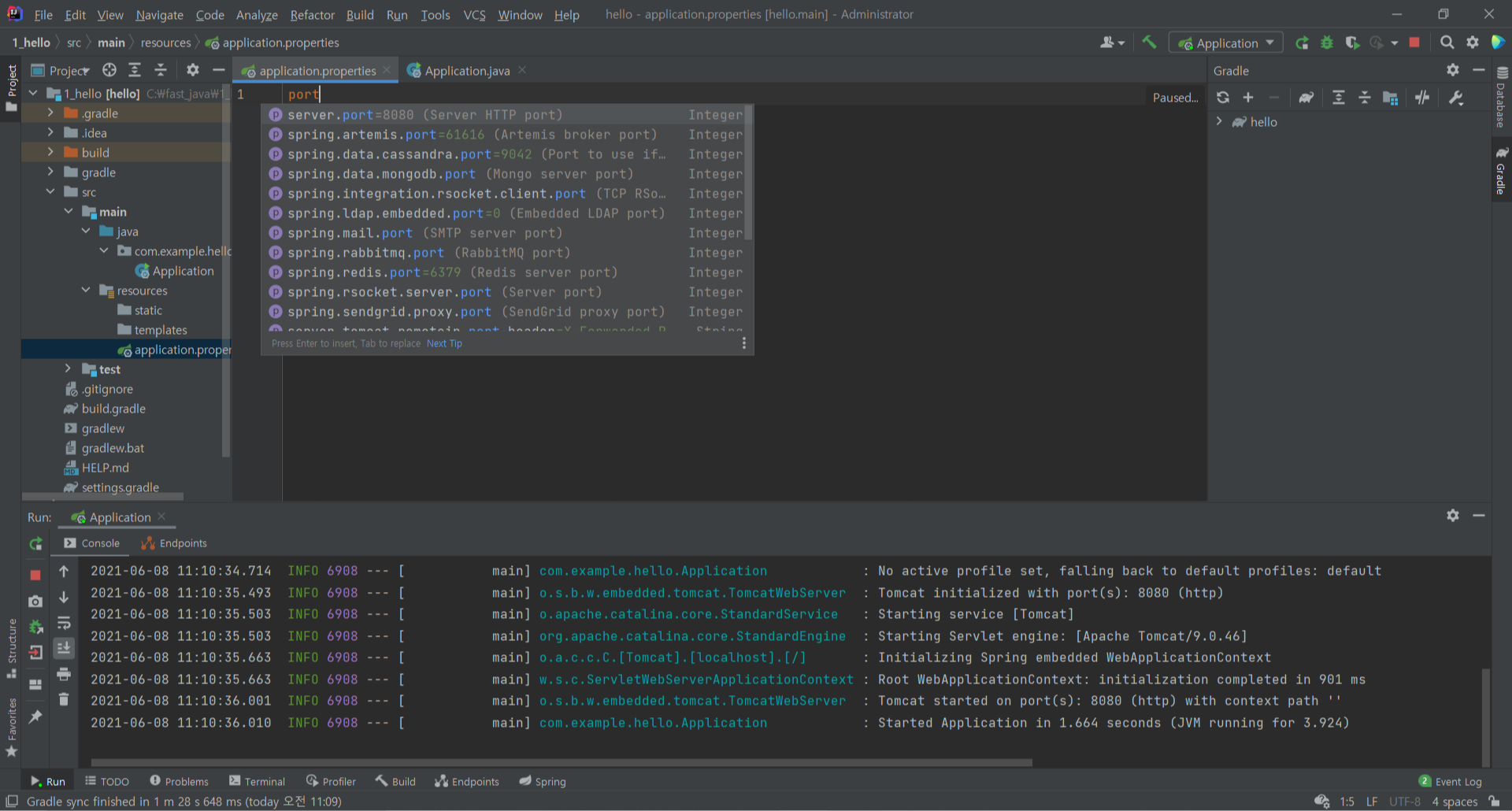Click horizontal scrollbar of Run console
The height and width of the screenshot is (811, 1512).
[561, 762]
